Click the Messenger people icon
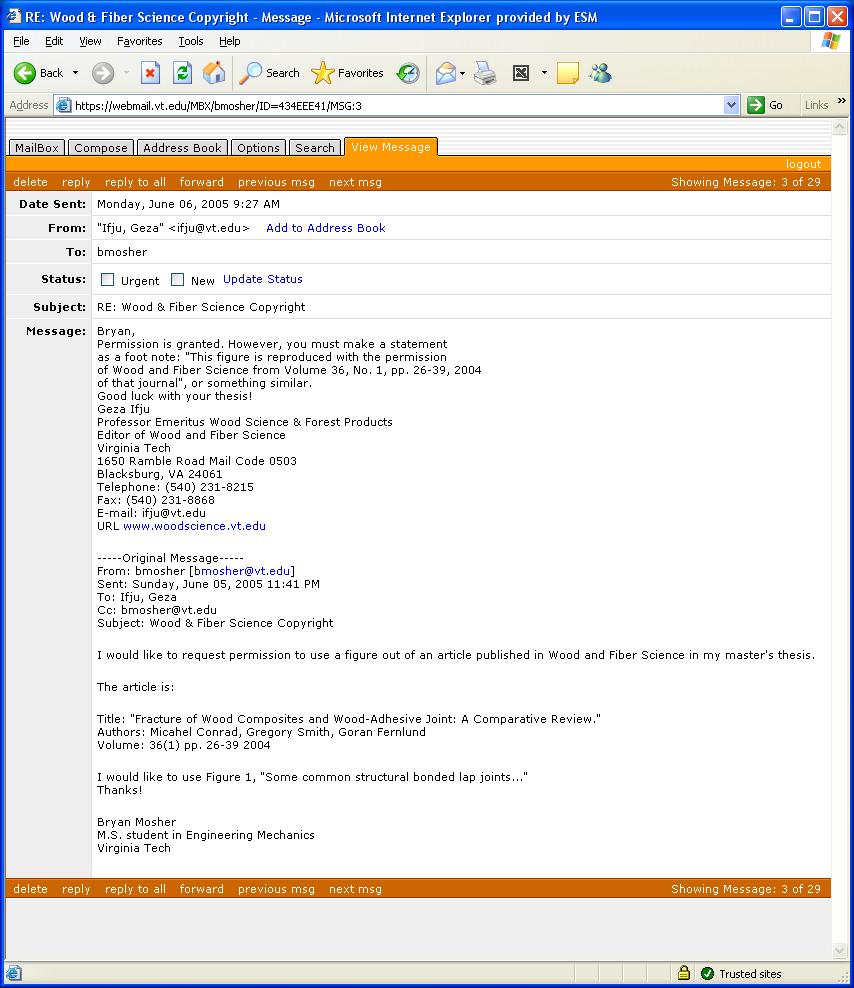Viewport: 854px width, 988px height. point(600,73)
